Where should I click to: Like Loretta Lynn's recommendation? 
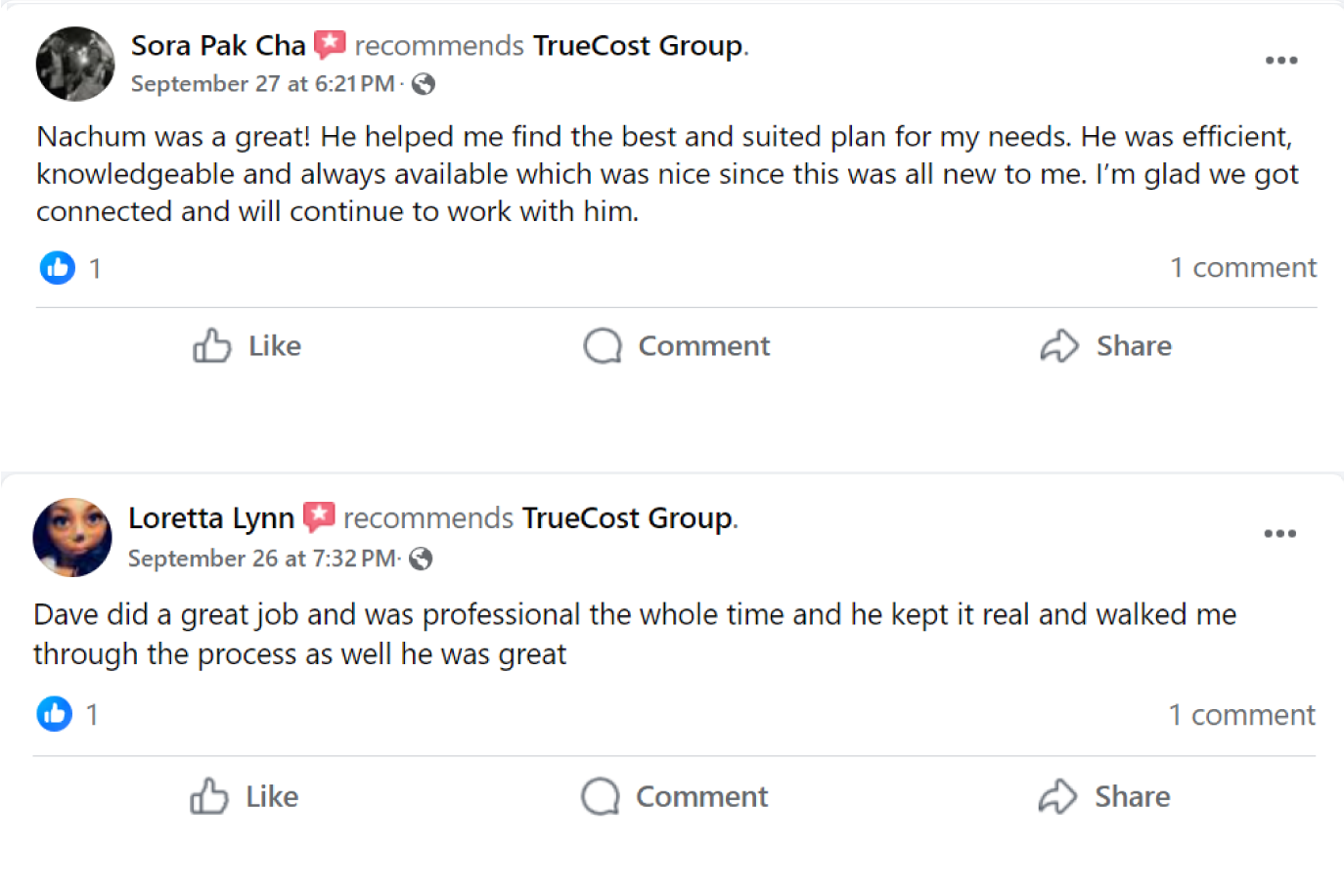point(245,797)
